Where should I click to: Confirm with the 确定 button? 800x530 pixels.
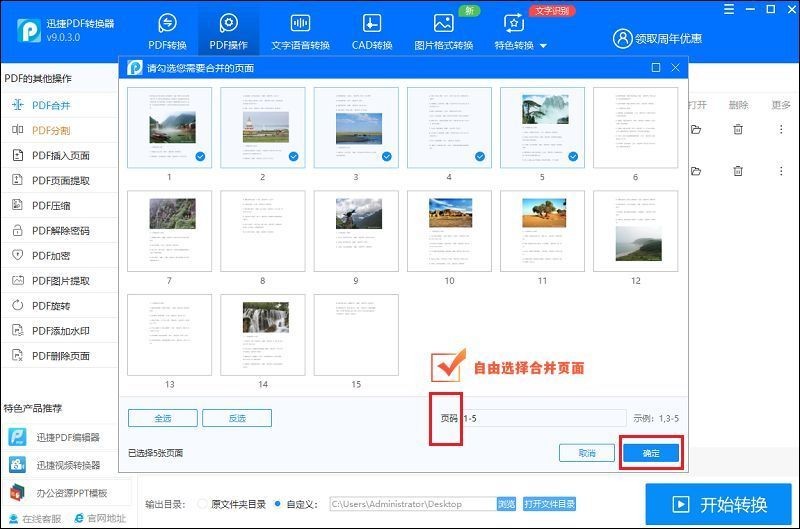[x=651, y=453]
